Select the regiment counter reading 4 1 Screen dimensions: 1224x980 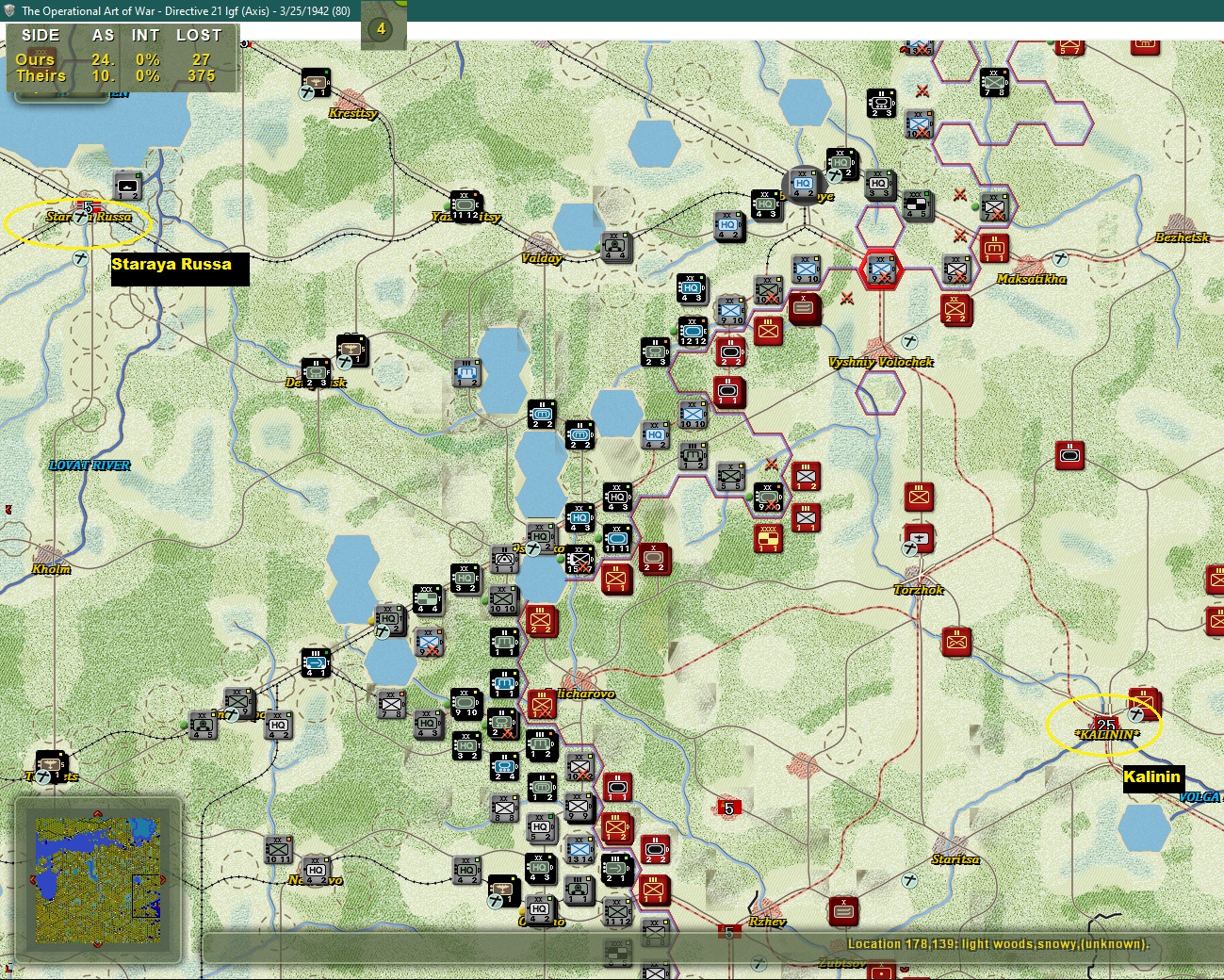(316, 662)
